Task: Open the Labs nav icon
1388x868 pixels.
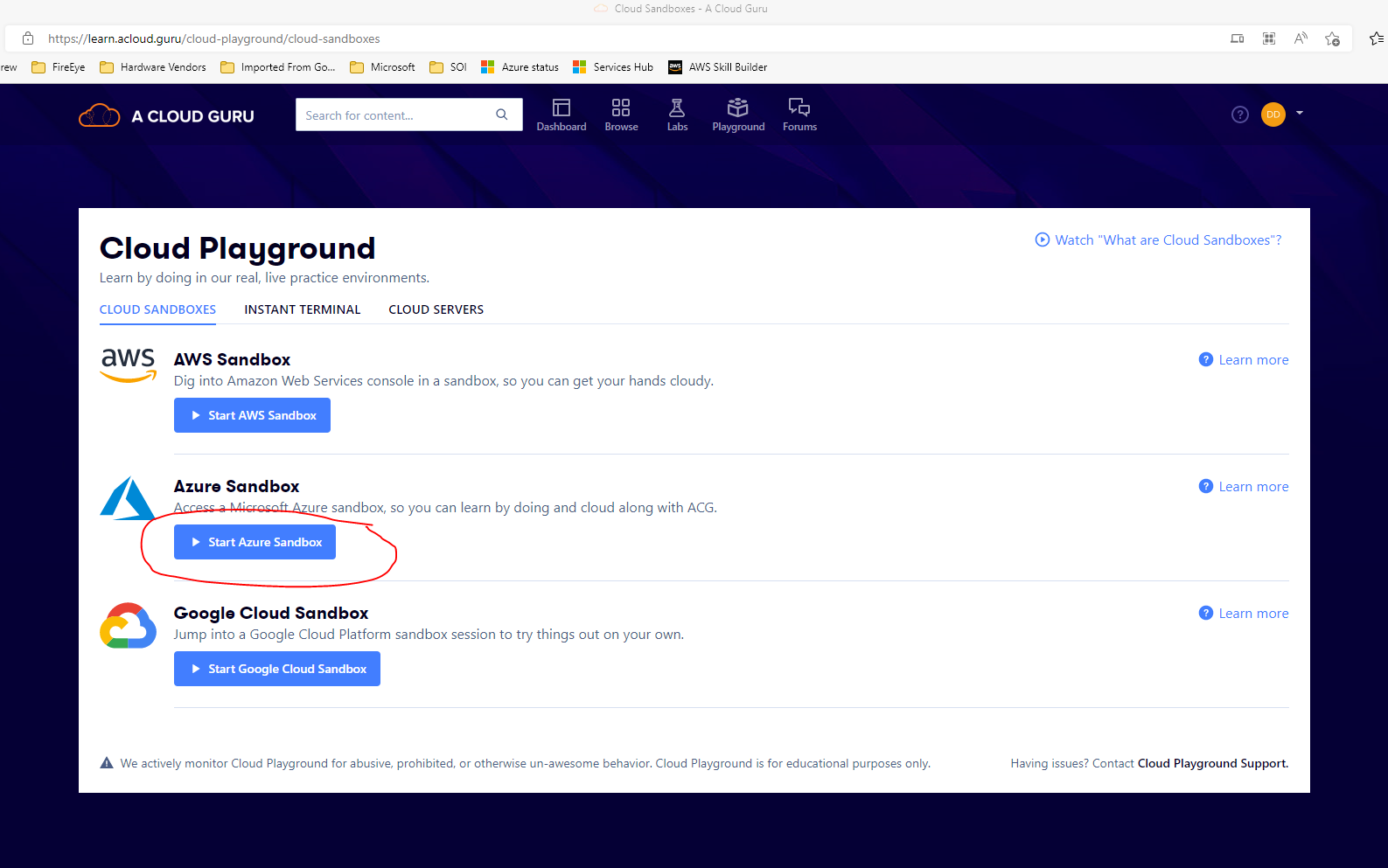Action: (x=677, y=115)
